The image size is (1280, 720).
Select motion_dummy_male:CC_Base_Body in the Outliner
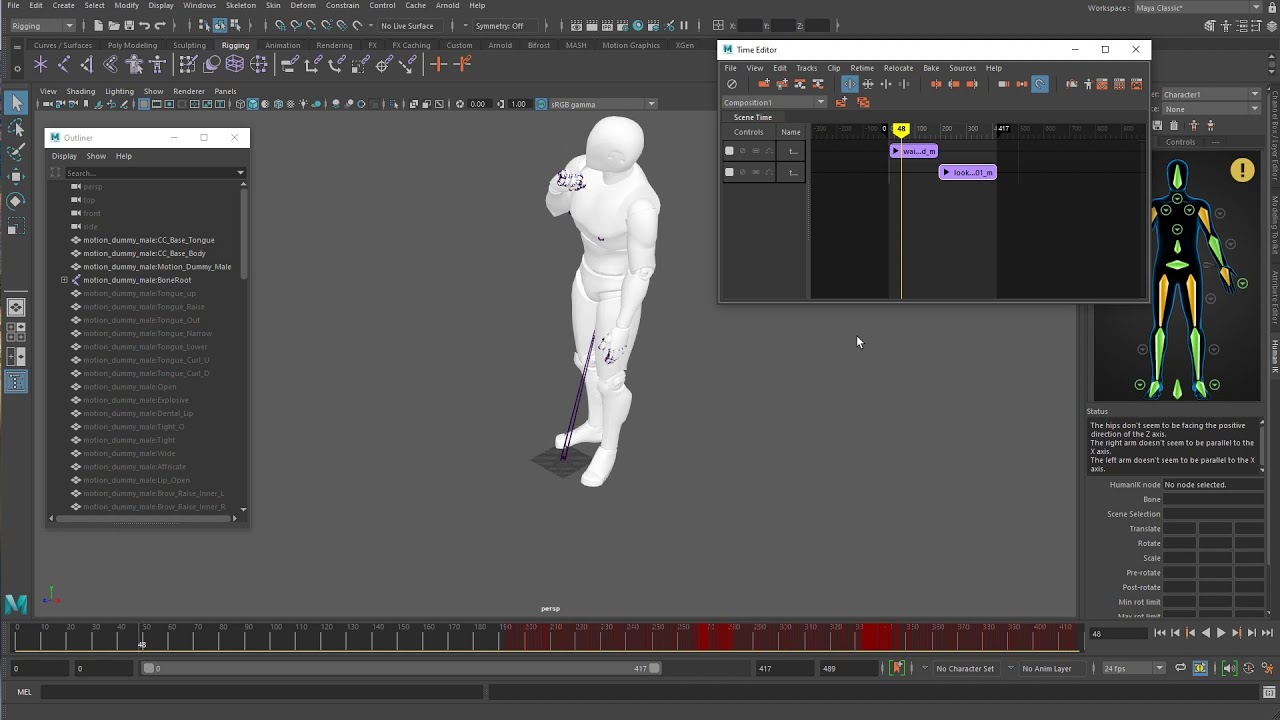tap(144, 253)
